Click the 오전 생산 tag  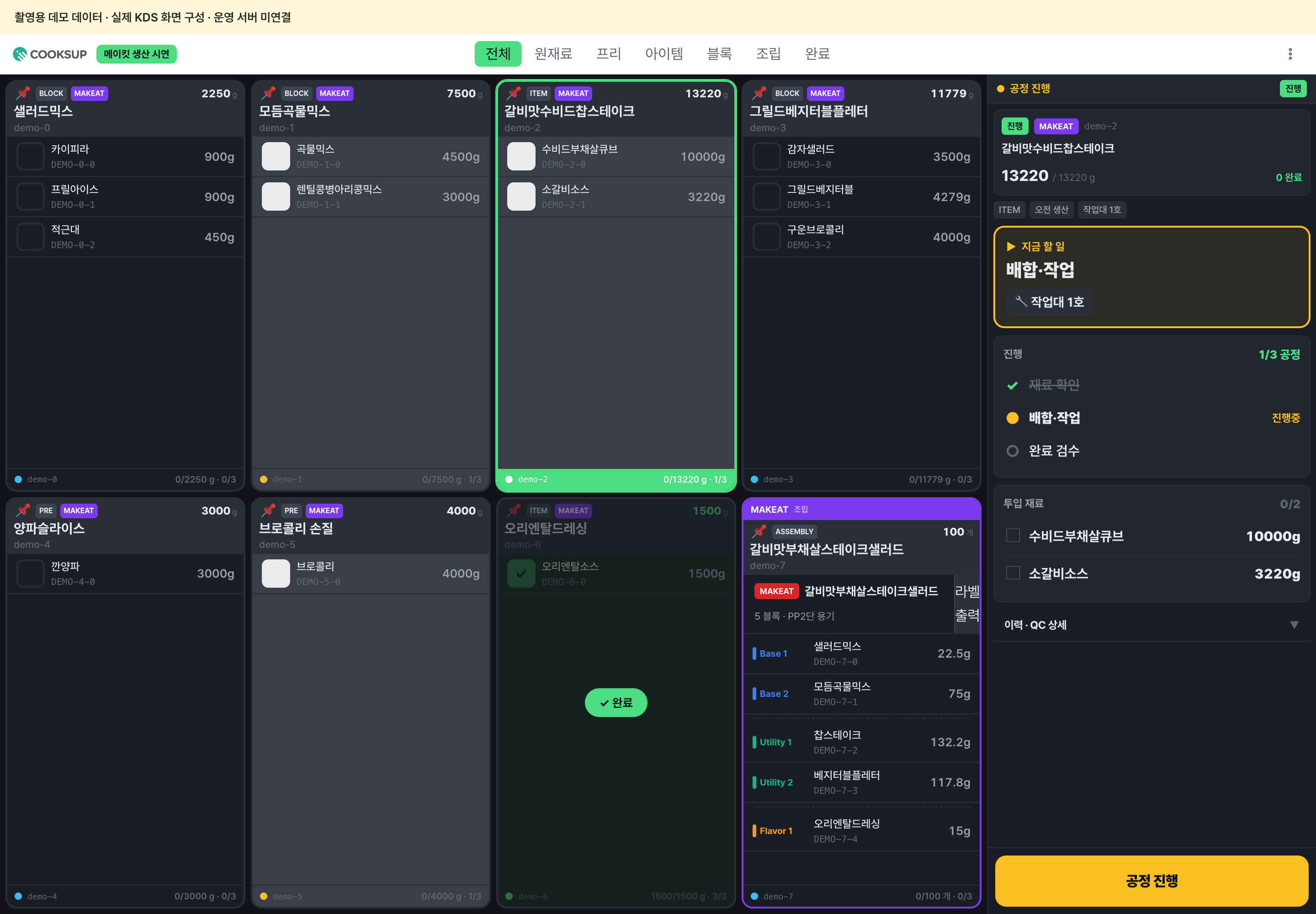(1051, 210)
